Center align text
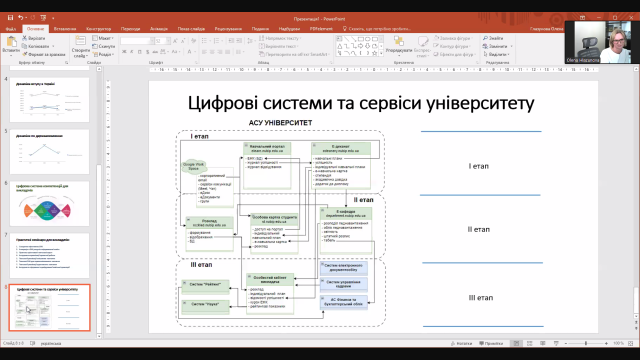This screenshot has width=640, height=360. (x=212, y=52)
